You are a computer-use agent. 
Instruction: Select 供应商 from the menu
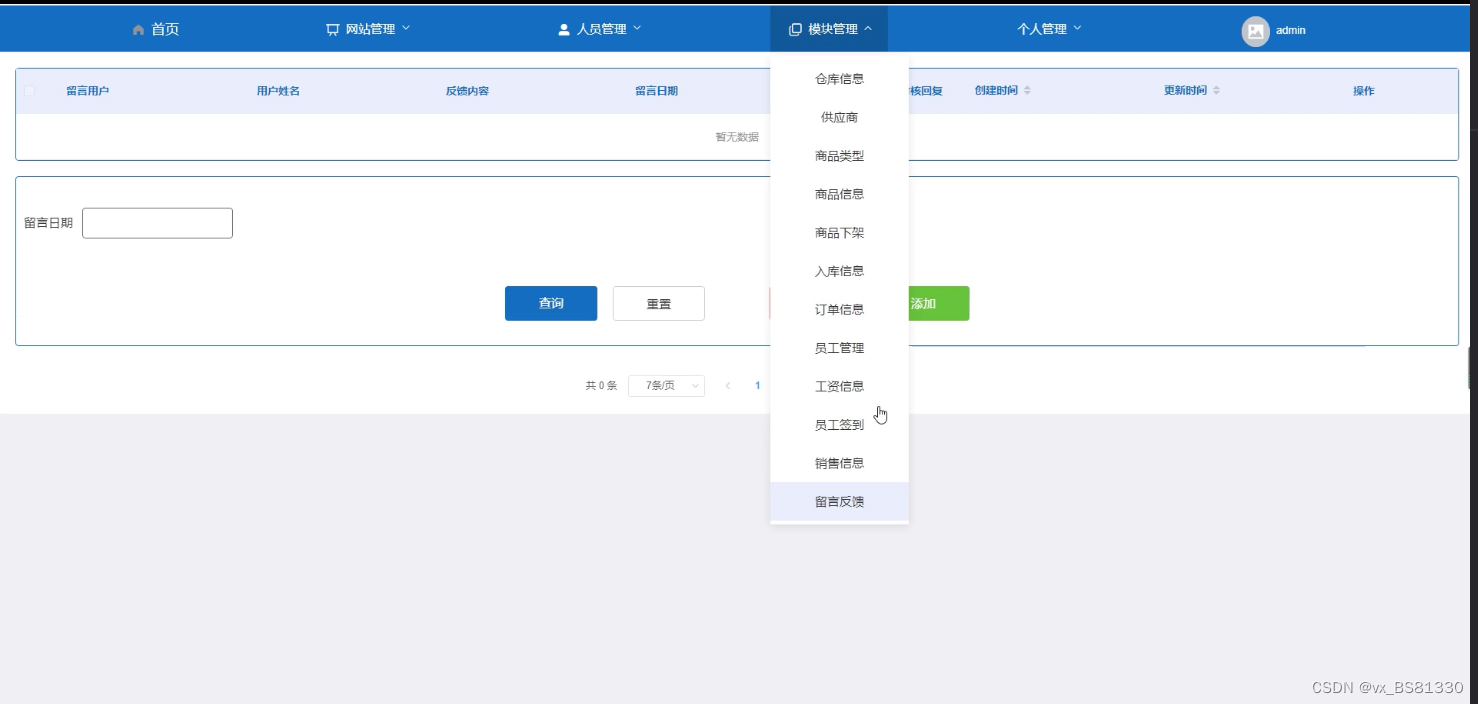click(839, 118)
